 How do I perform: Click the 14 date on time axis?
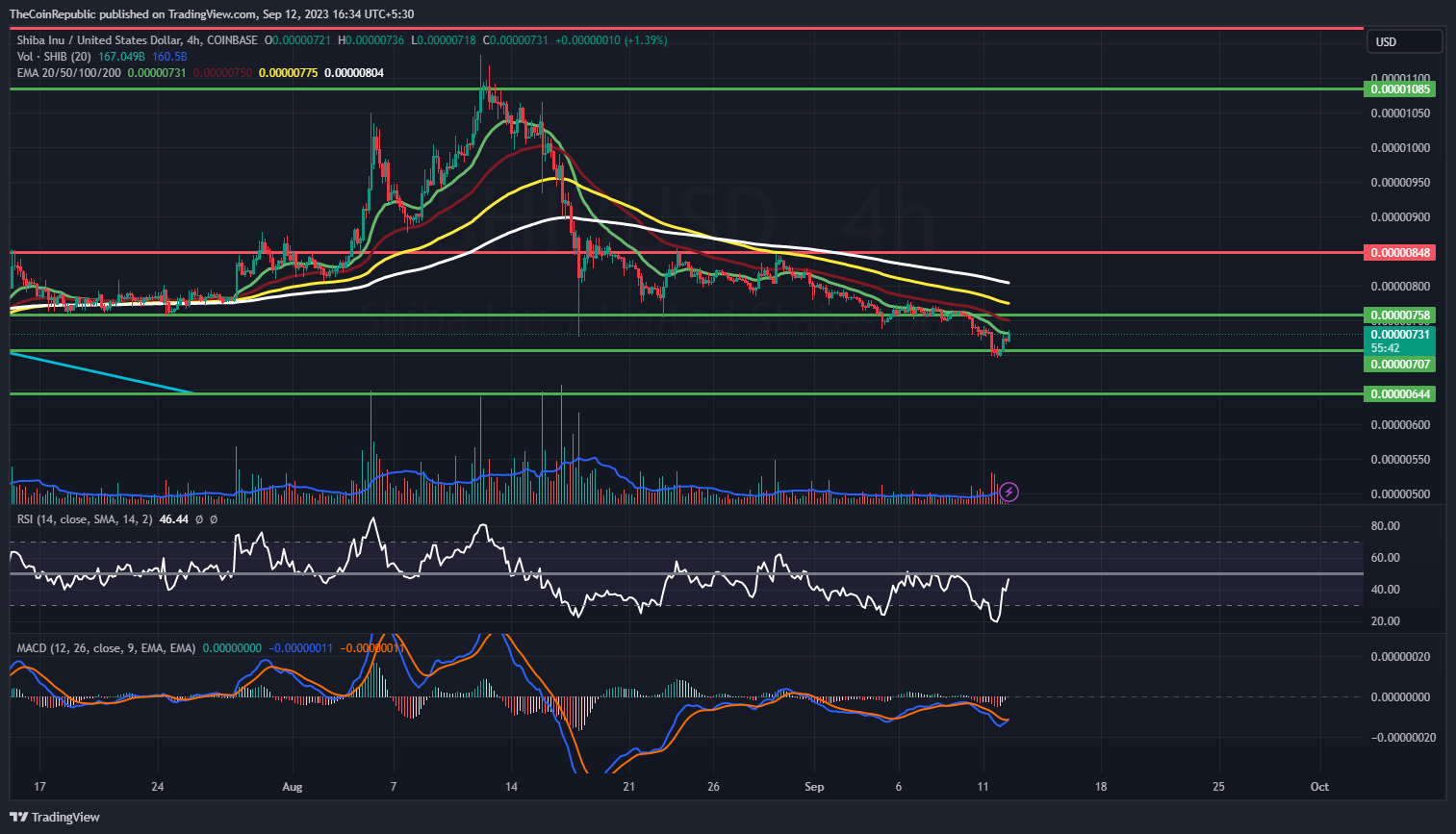click(512, 787)
